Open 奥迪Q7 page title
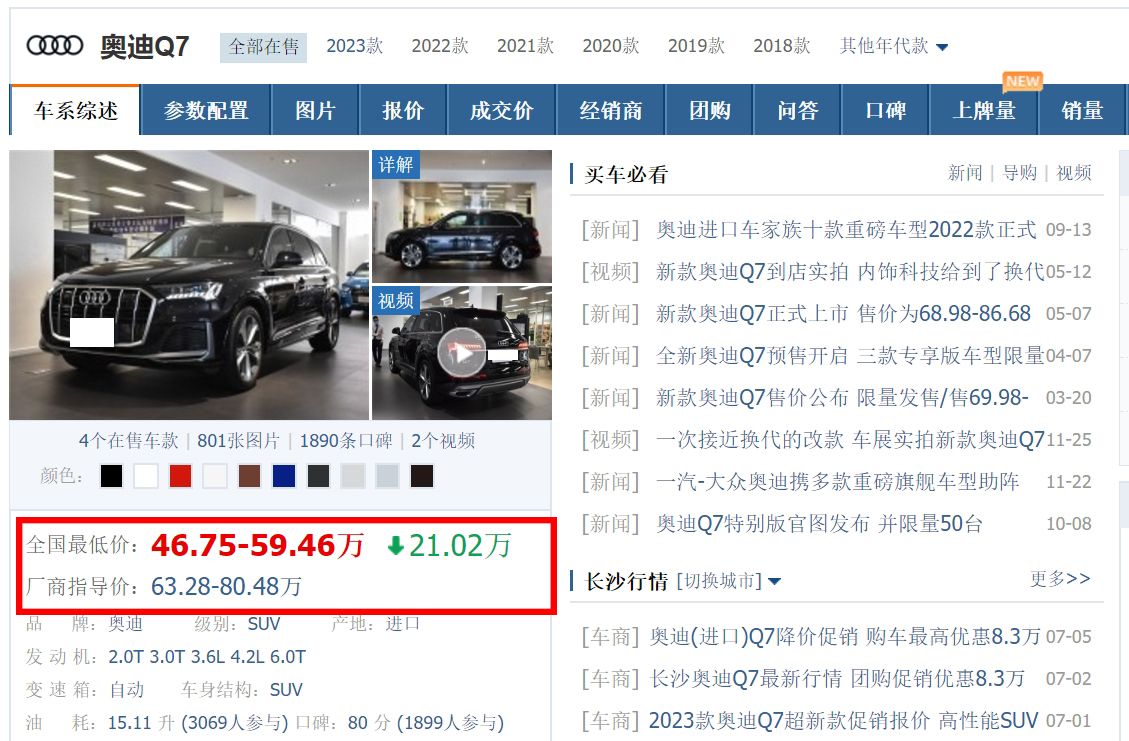This screenshot has height=741, width=1129. click(x=145, y=47)
